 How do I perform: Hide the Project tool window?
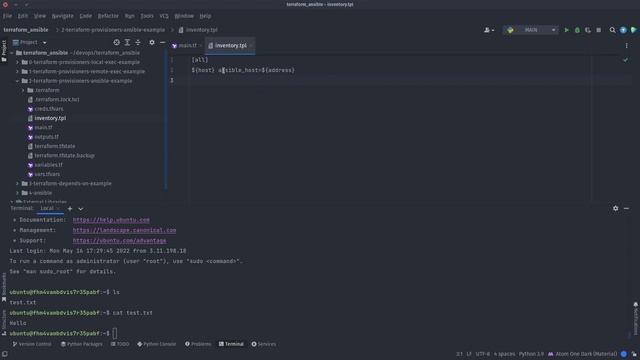point(162,42)
